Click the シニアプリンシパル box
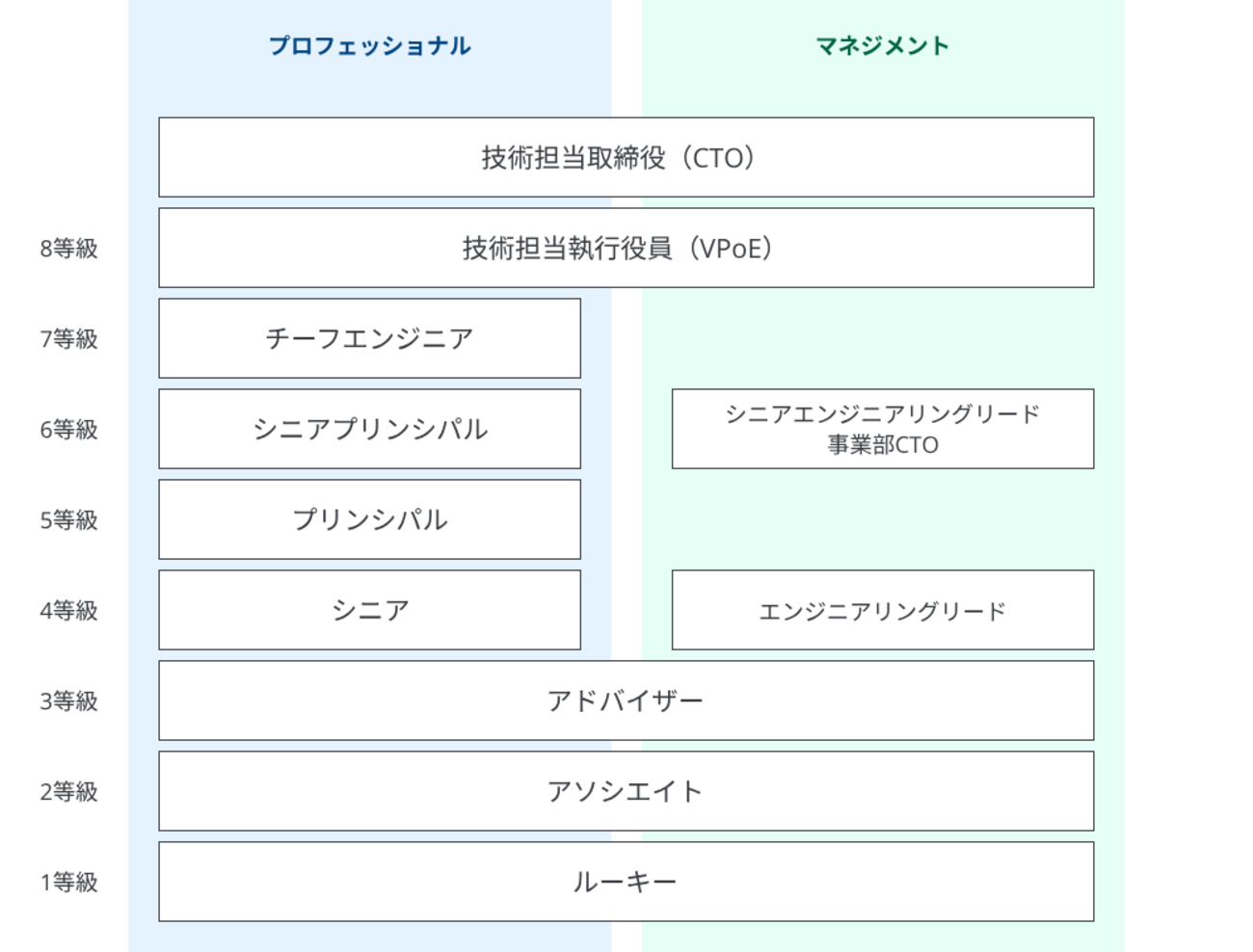 (x=370, y=429)
